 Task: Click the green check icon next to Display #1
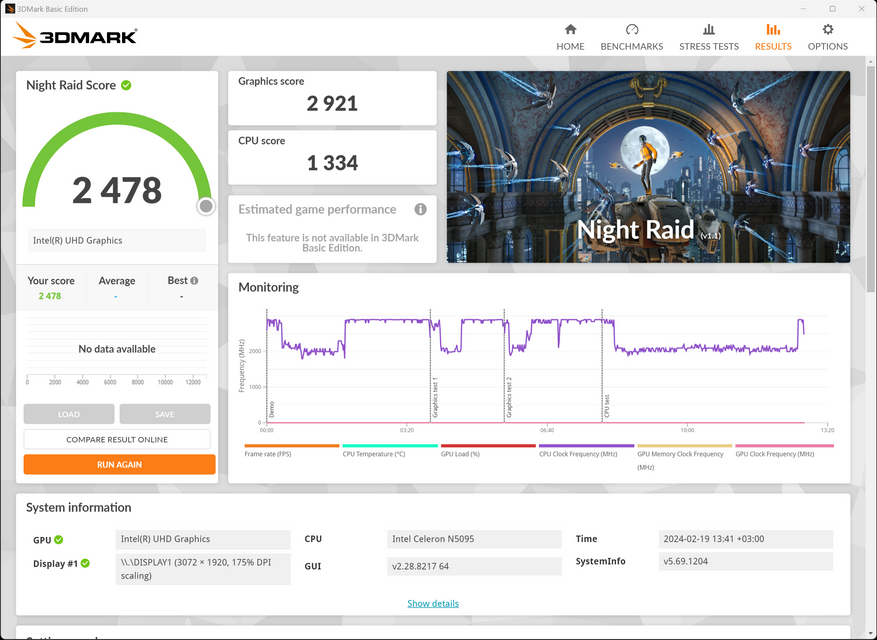(85, 563)
